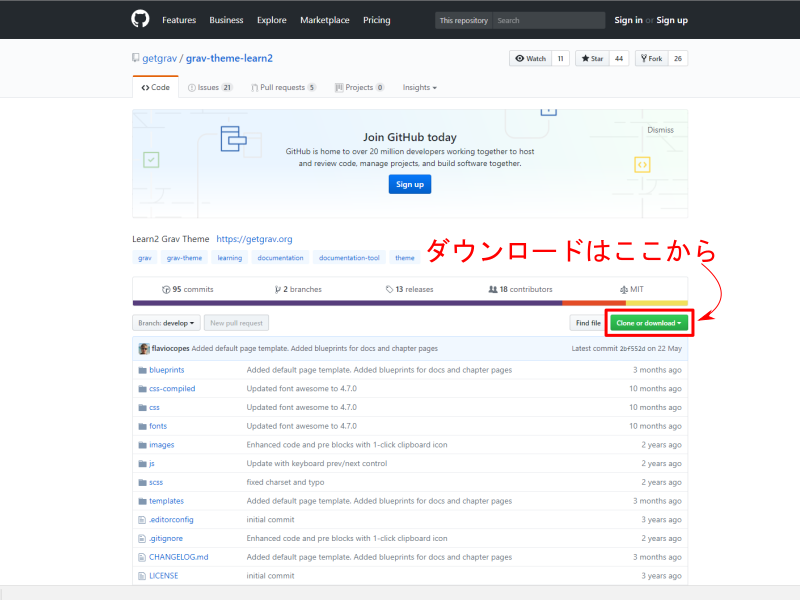Open the Pull requests tab
Image resolution: width=800 pixels, height=600 pixels.
(x=283, y=87)
